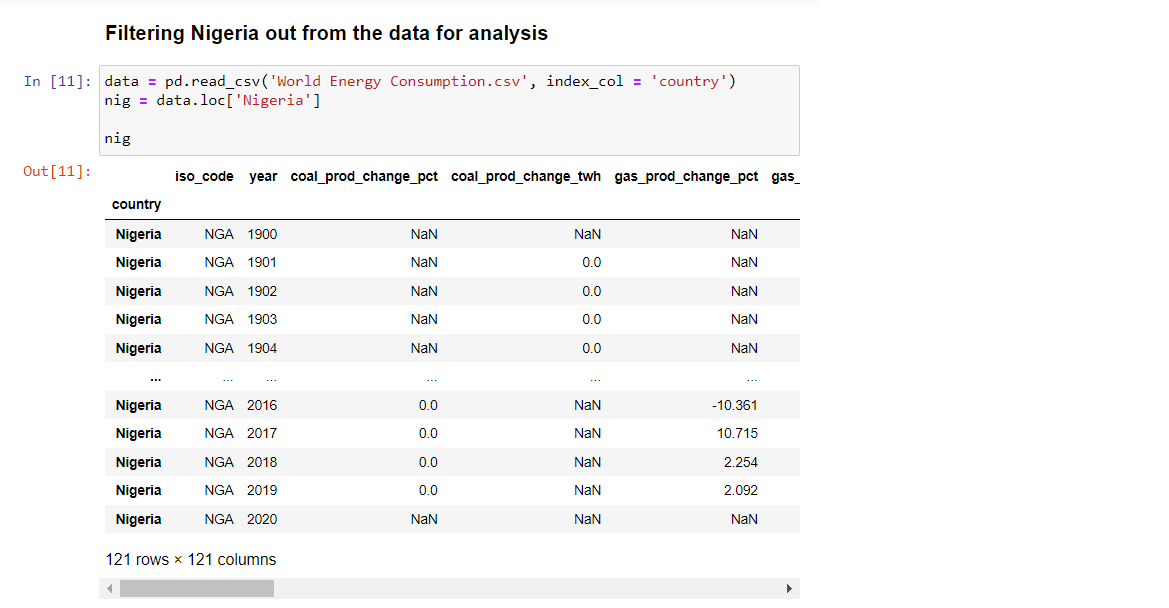Click the year 2020 cell in last row
Screen dimensions: 1169x608
pyautogui.click(x=262, y=519)
